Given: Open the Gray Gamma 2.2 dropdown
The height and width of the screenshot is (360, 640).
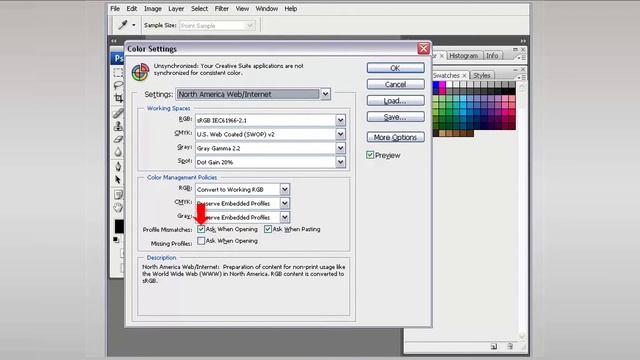Looking at the screenshot, I should pos(340,148).
